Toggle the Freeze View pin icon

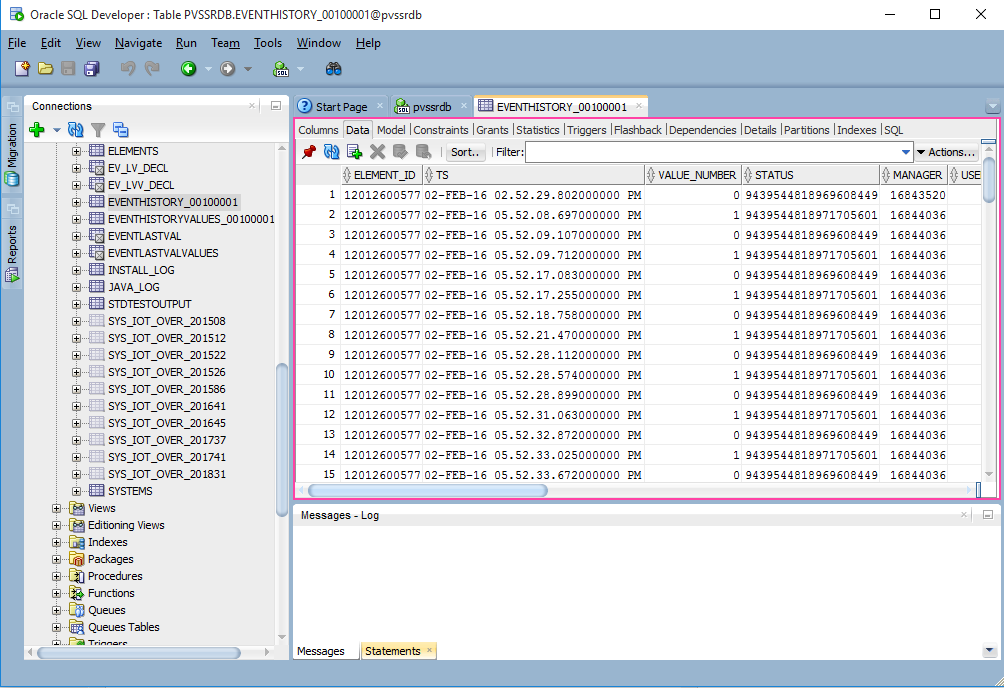coord(309,152)
